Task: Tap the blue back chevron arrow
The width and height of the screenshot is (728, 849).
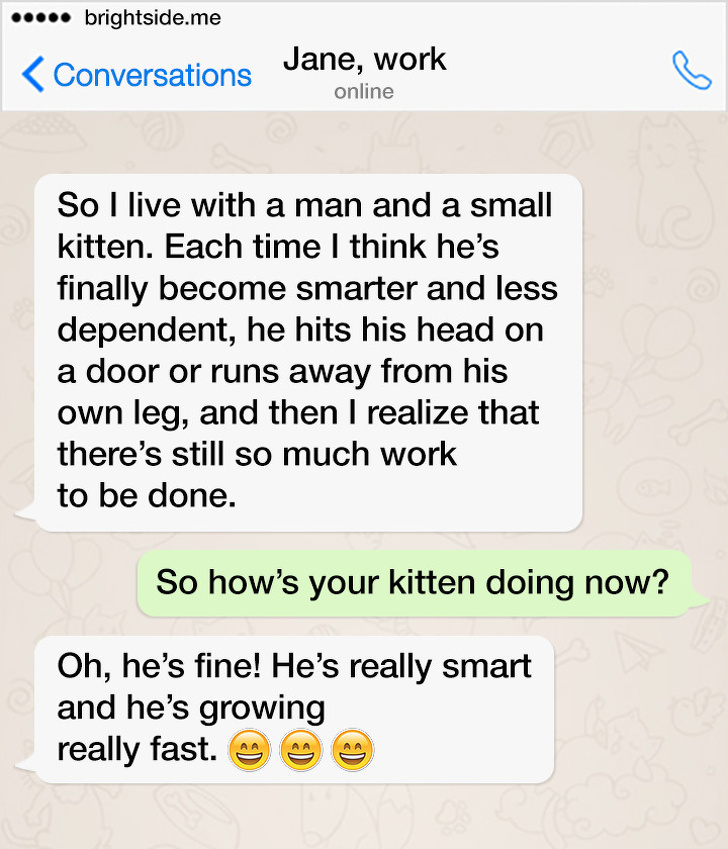Action: [x=32, y=74]
